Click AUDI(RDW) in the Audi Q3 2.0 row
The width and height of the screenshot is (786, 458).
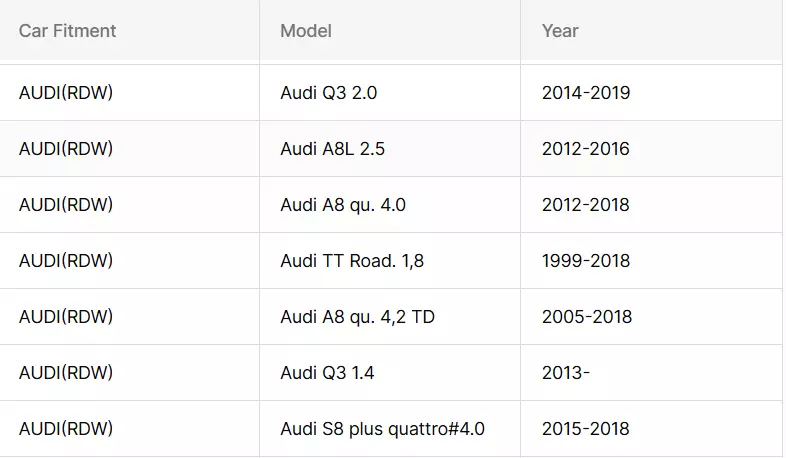point(66,93)
